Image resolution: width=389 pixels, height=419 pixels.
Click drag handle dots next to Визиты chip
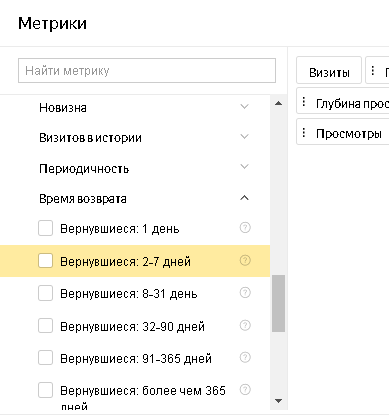[373, 70]
